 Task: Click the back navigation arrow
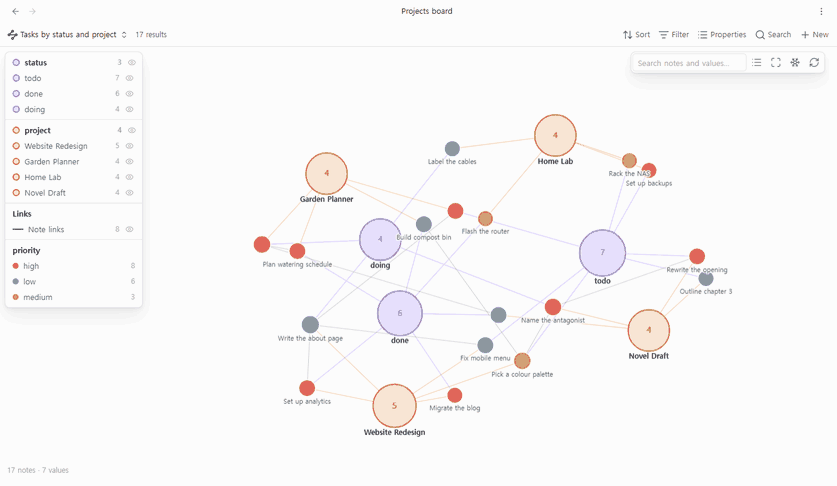tap(15, 11)
